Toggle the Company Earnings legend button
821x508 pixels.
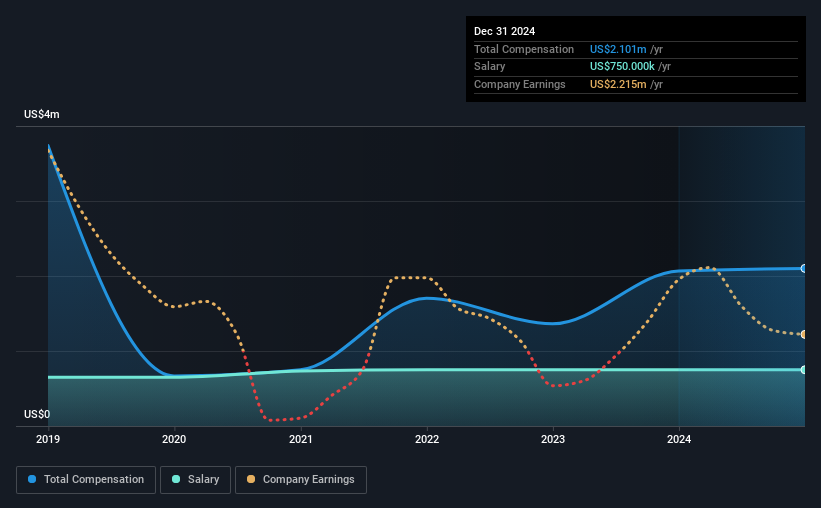(x=301, y=480)
